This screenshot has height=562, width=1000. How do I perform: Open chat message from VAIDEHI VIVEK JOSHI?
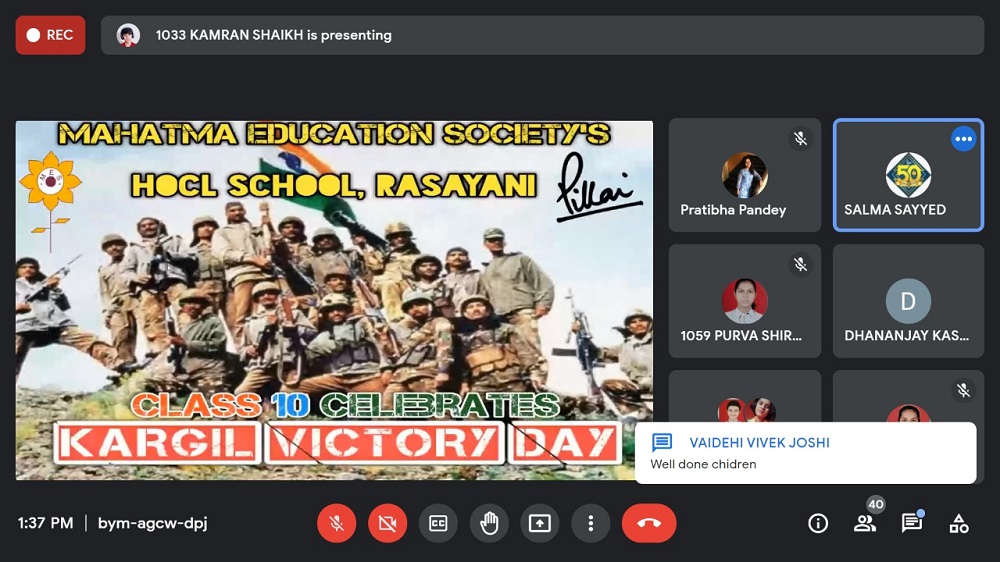coord(805,453)
